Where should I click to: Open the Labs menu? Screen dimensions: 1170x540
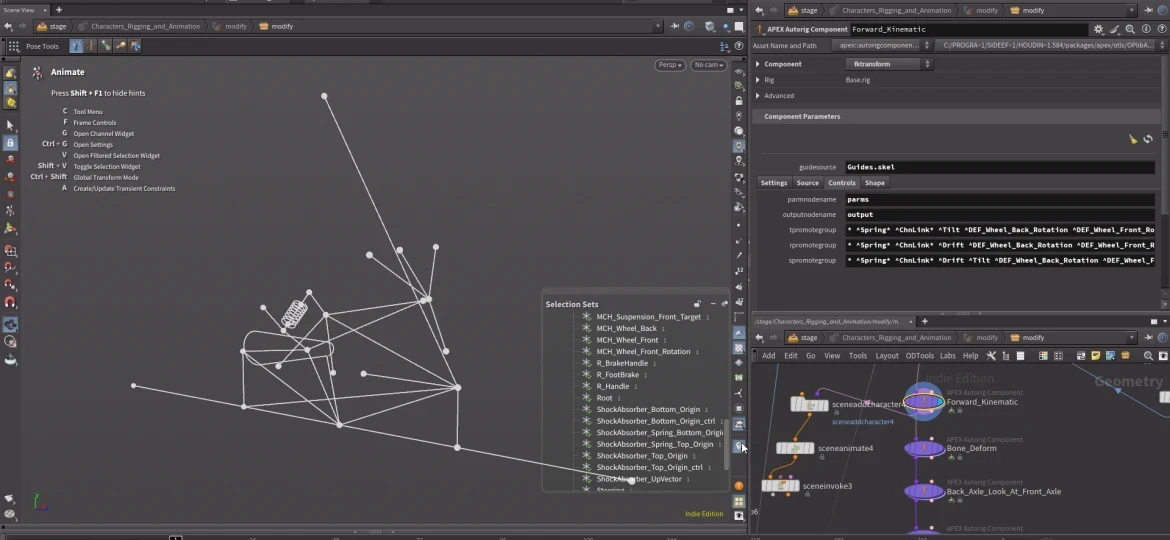[948, 356]
